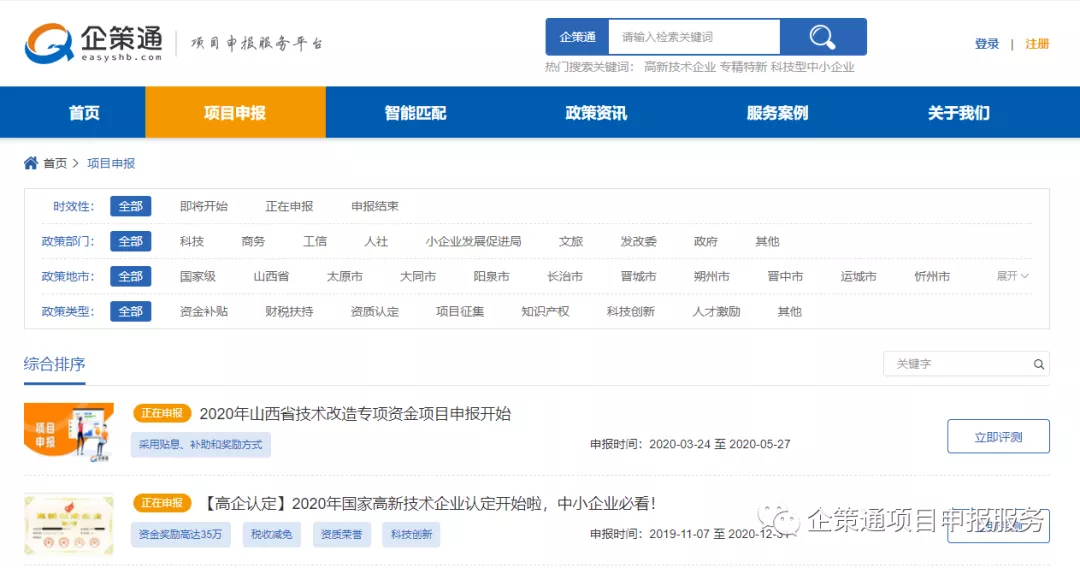1080x568 pixels.
Task: Select 全部 under 时效性 filter
Action: coord(130,206)
